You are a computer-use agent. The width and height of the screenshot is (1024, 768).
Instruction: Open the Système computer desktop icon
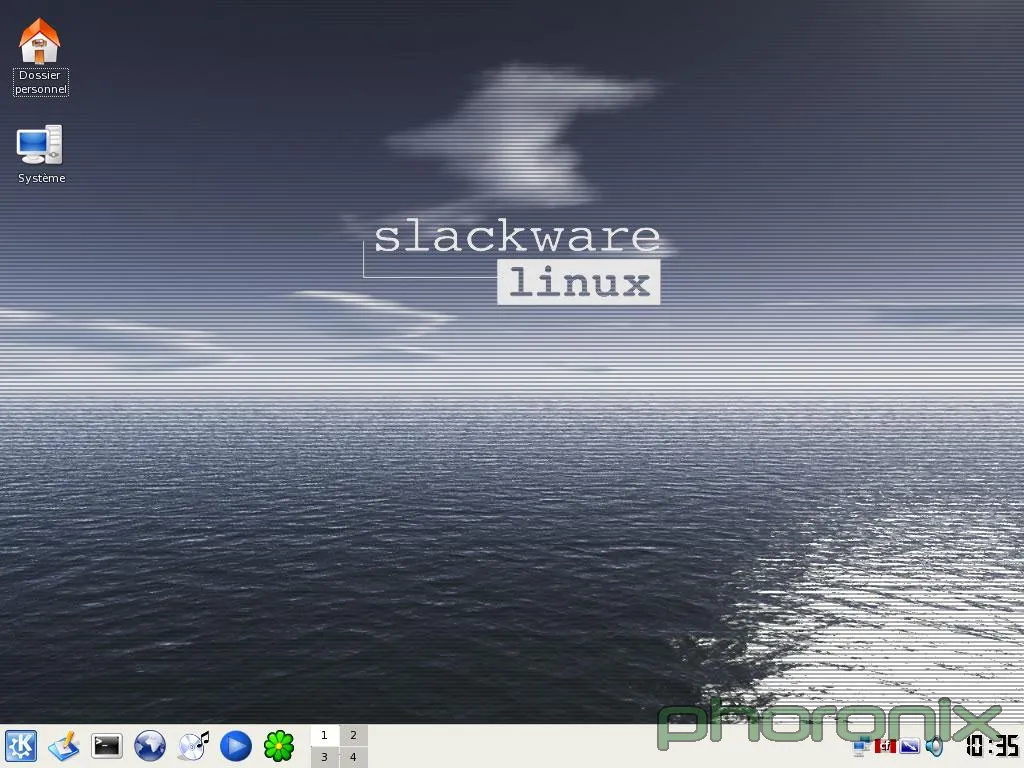(x=40, y=145)
